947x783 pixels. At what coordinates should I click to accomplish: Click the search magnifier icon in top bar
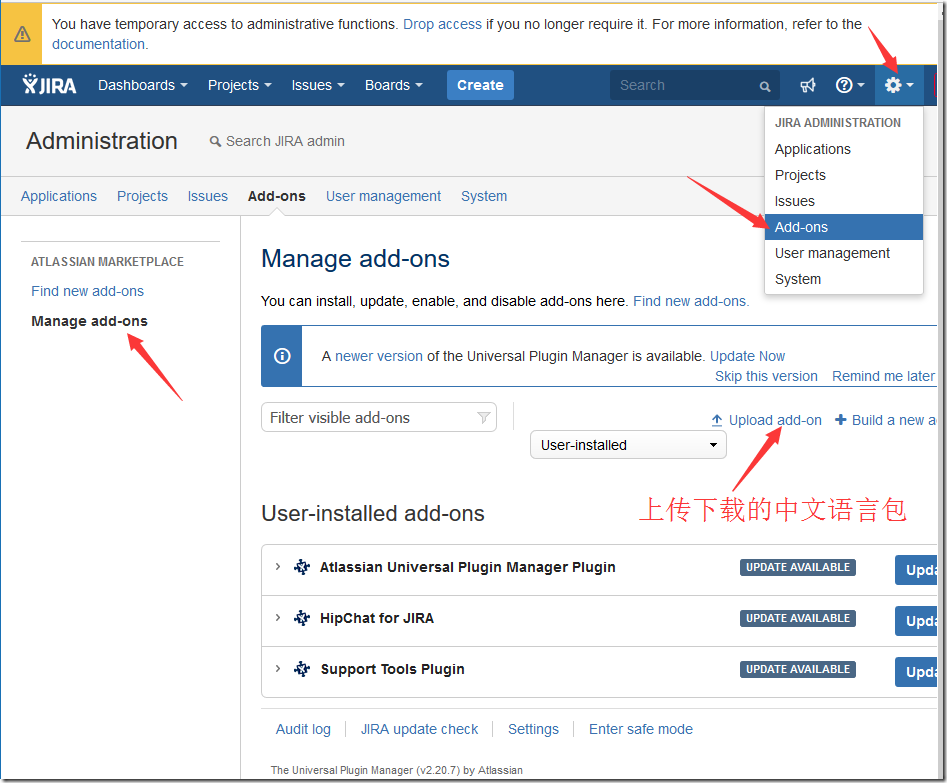765,86
